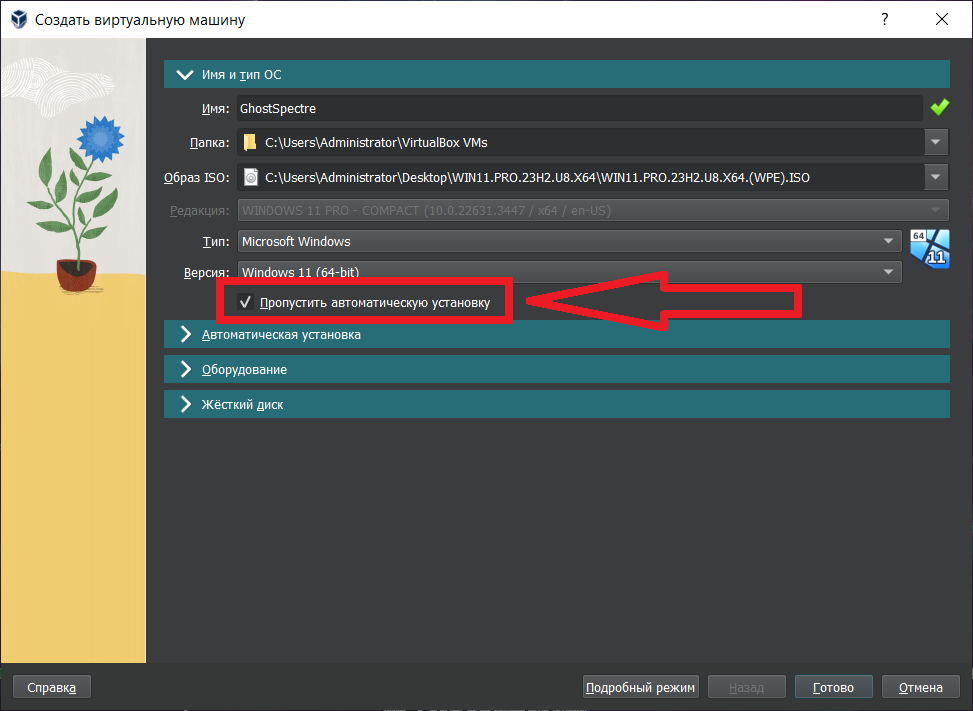Click the Редакция field label
Screen dimensions: 973x711
(200, 211)
